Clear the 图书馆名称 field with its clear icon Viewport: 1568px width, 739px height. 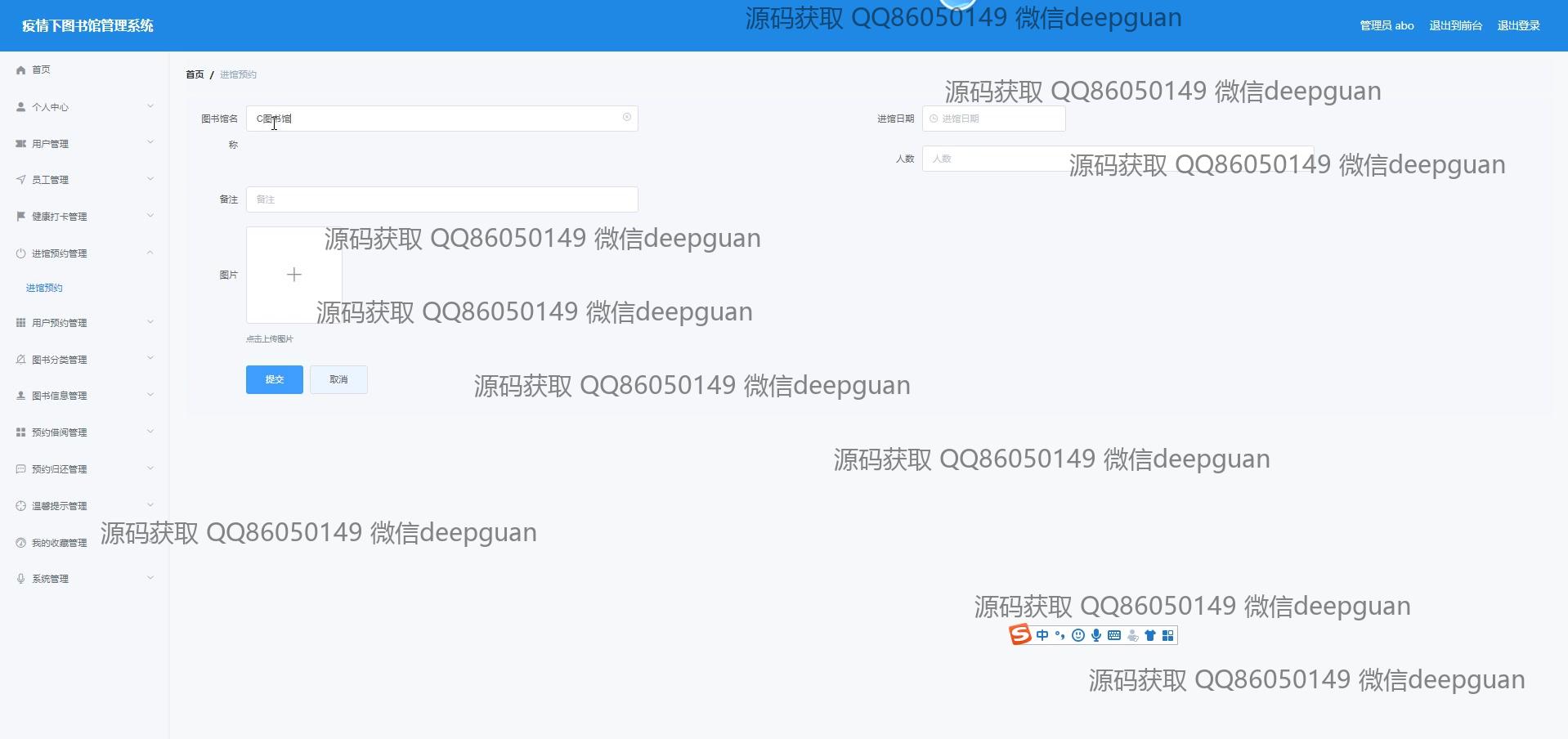tap(627, 118)
